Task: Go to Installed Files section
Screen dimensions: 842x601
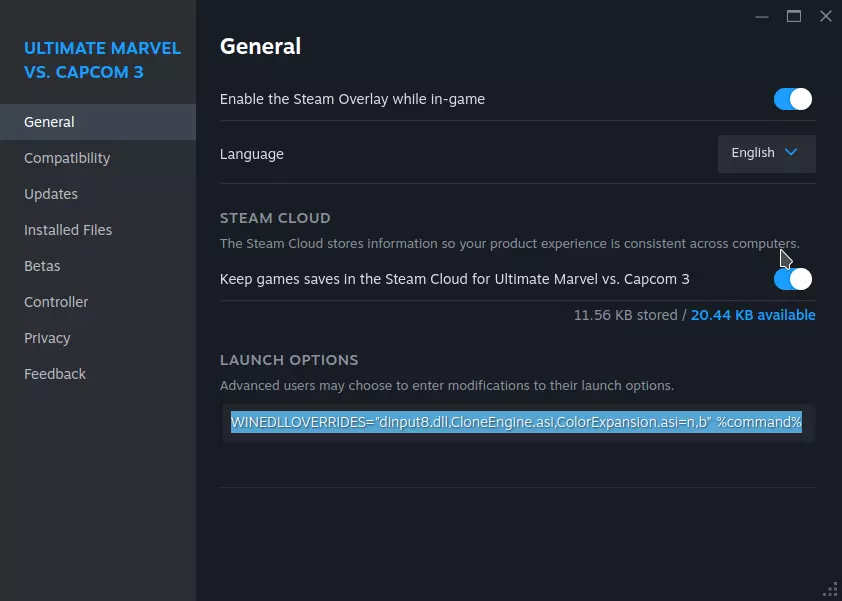Action: tap(98, 230)
